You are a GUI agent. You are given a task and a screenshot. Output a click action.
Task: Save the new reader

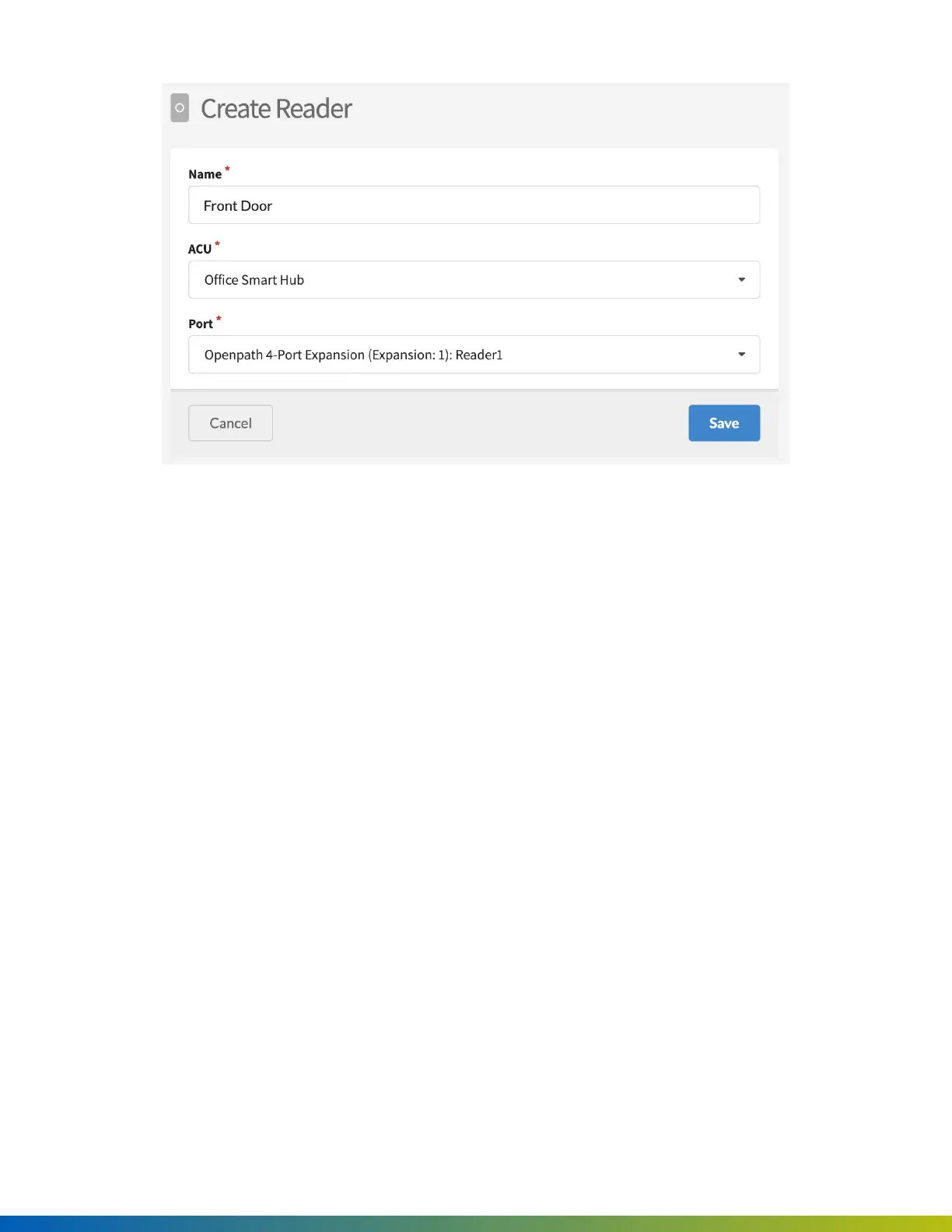pos(723,423)
